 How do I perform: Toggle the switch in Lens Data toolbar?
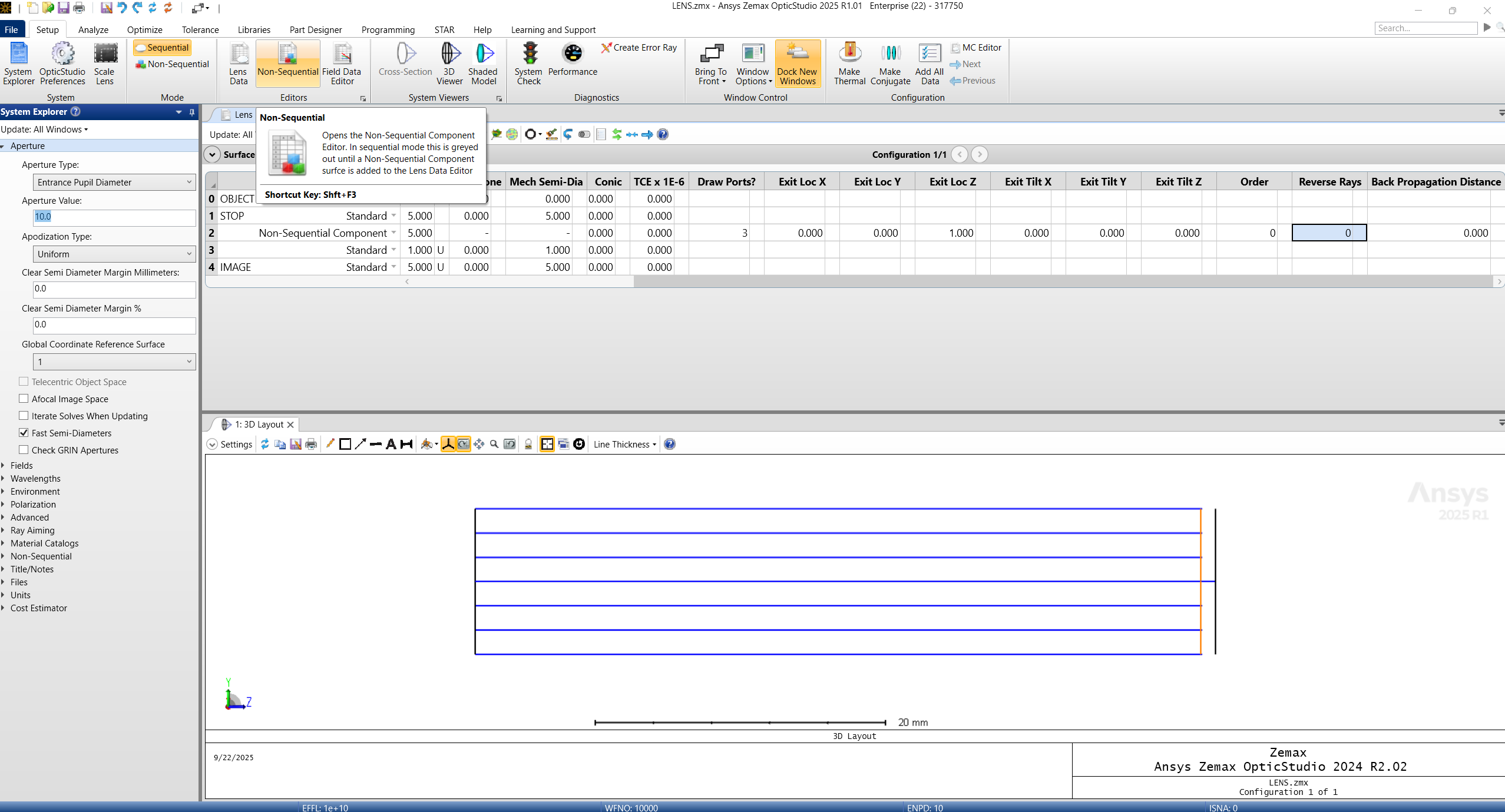pyautogui.click(x=584, y=134)
